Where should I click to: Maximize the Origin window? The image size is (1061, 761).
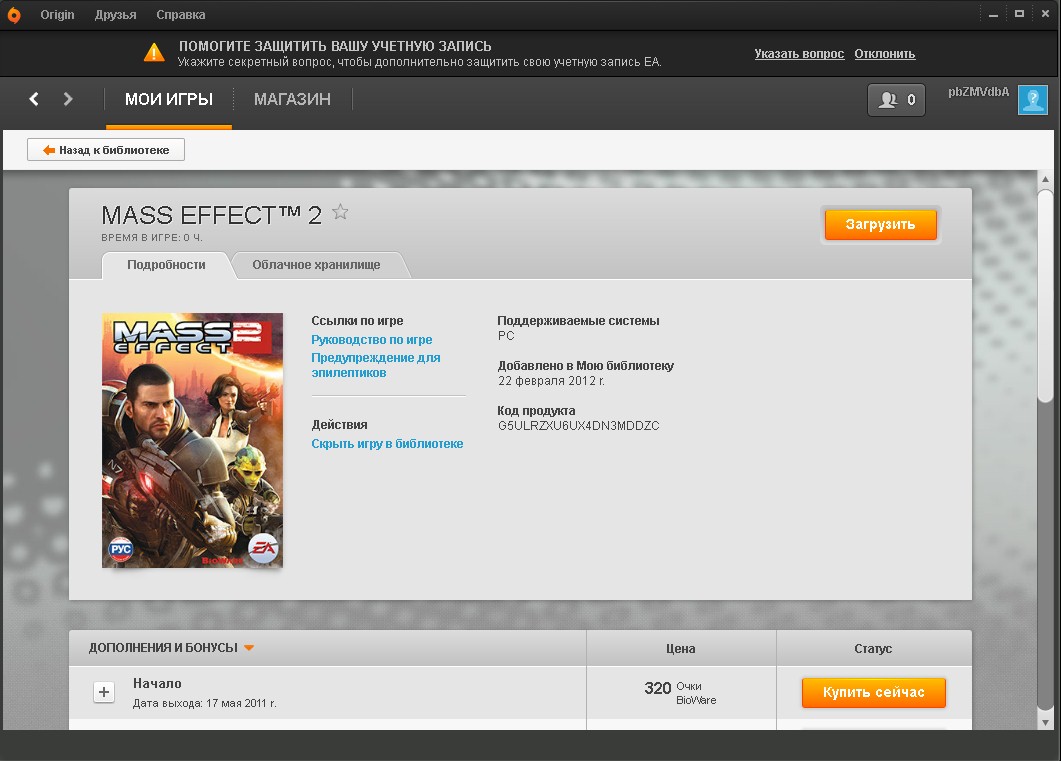[x=1019, y=14]
